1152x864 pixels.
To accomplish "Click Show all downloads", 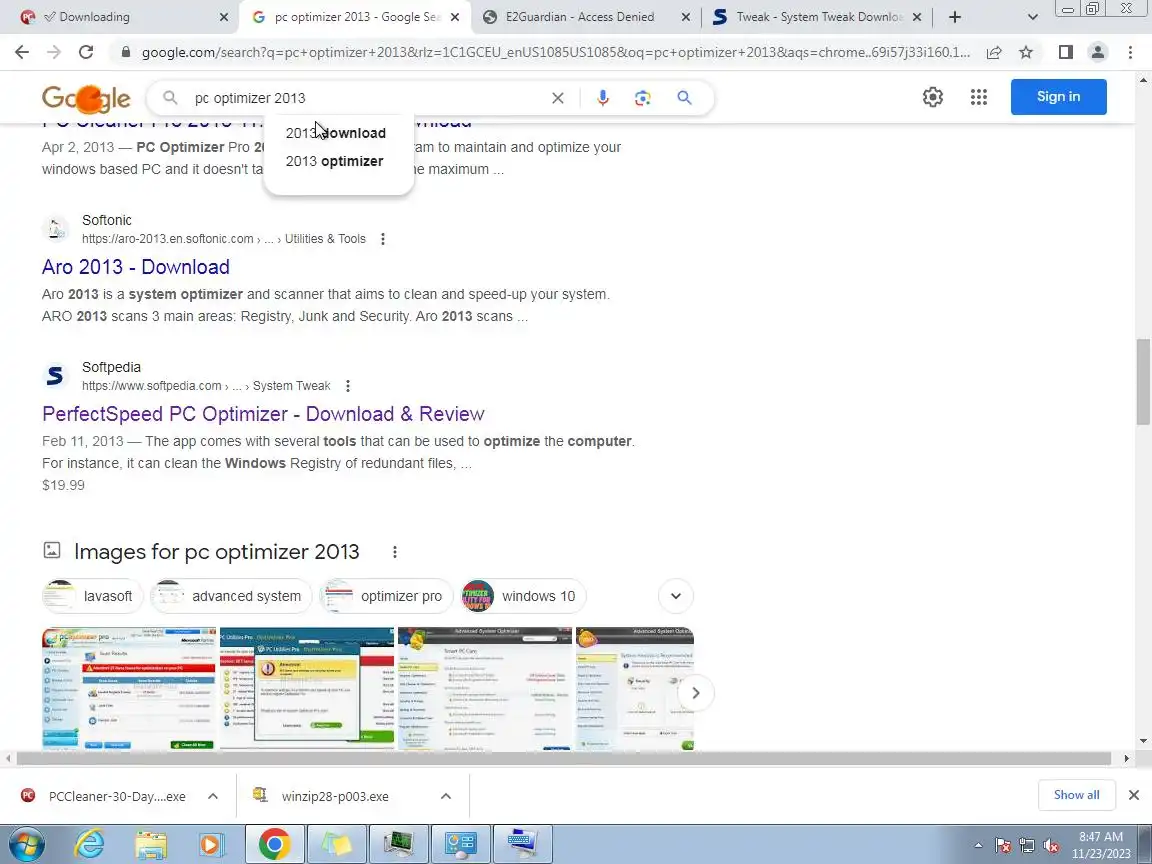I will [x=1076, y=795].
